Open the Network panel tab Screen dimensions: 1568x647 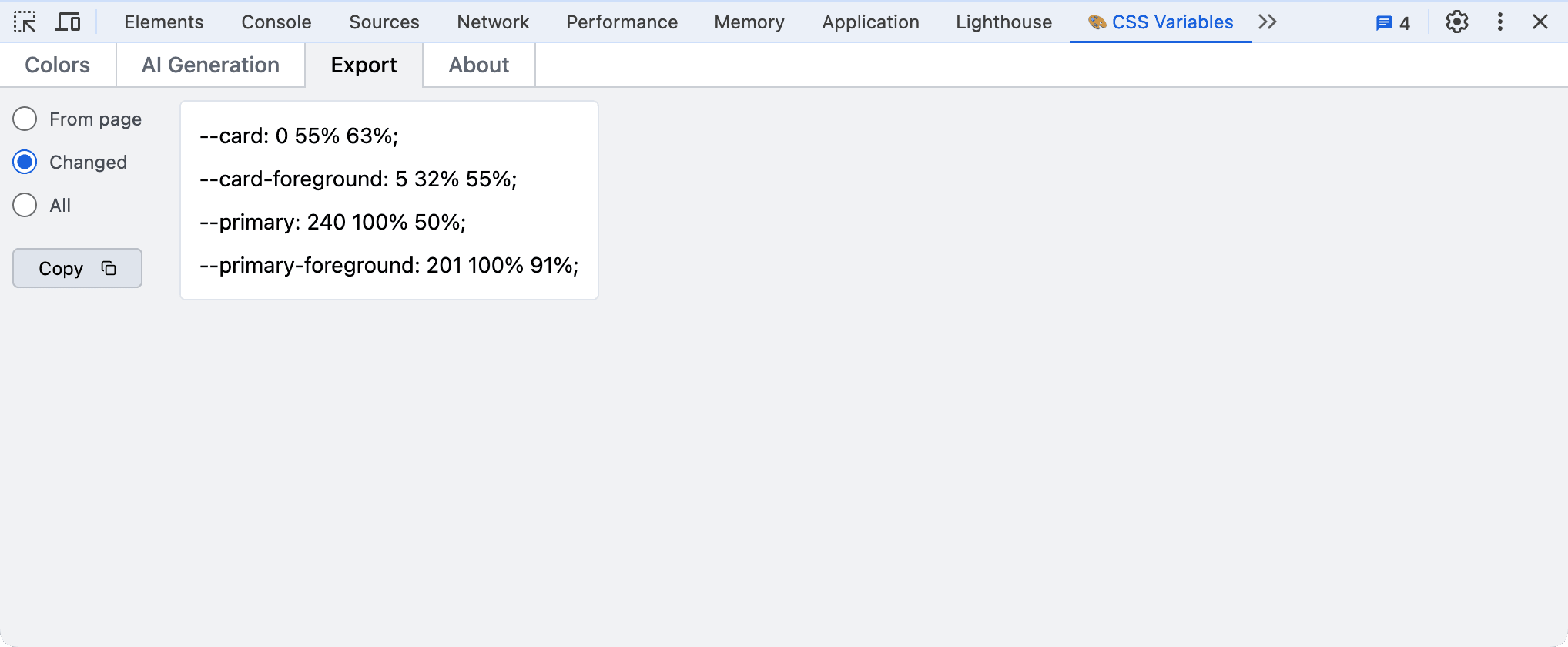pyautogui.click(x=493, y=22)
